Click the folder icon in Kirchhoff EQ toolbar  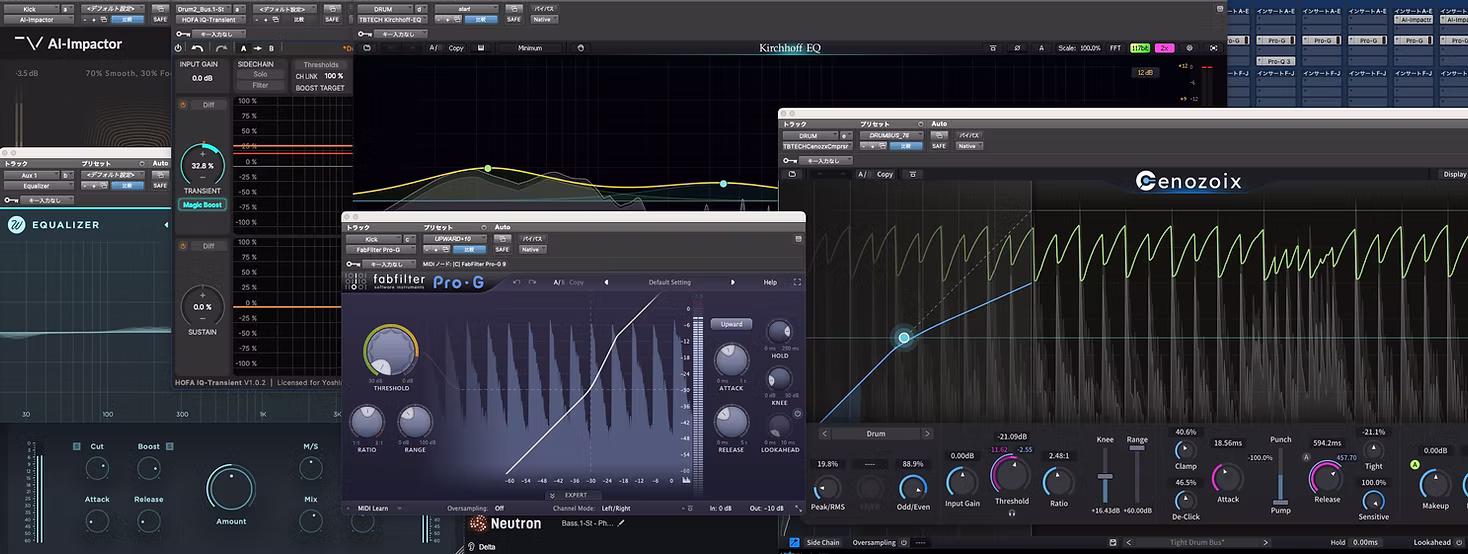click(366, 48)
